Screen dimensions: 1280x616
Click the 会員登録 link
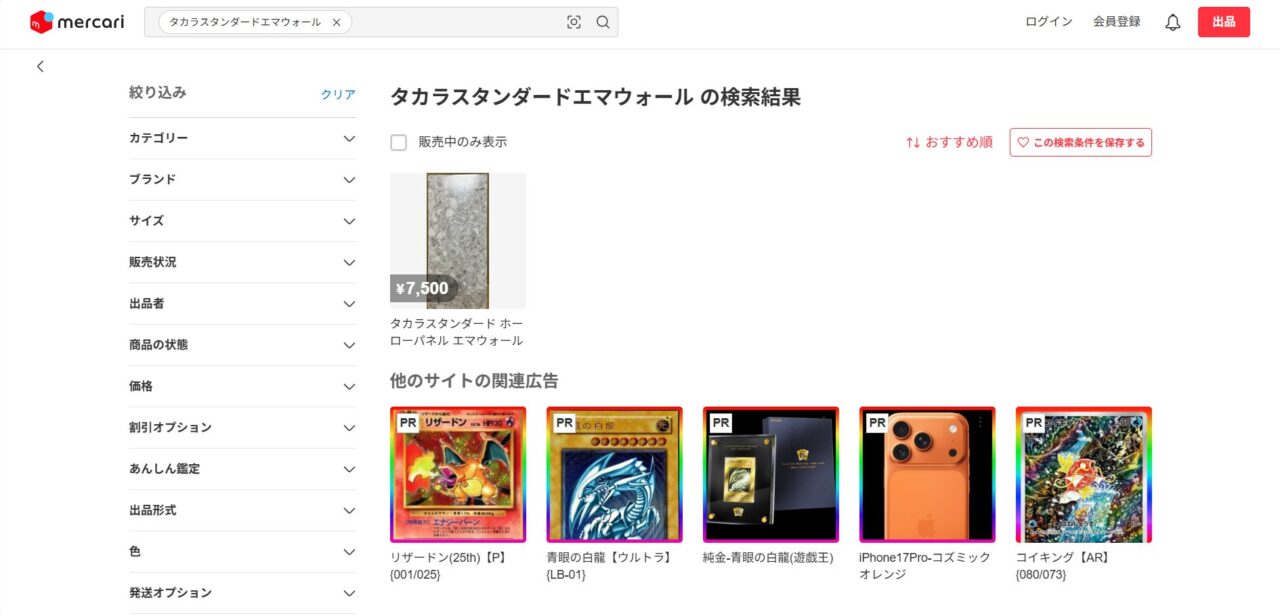pyautogui.click(x=1117, y=22)
